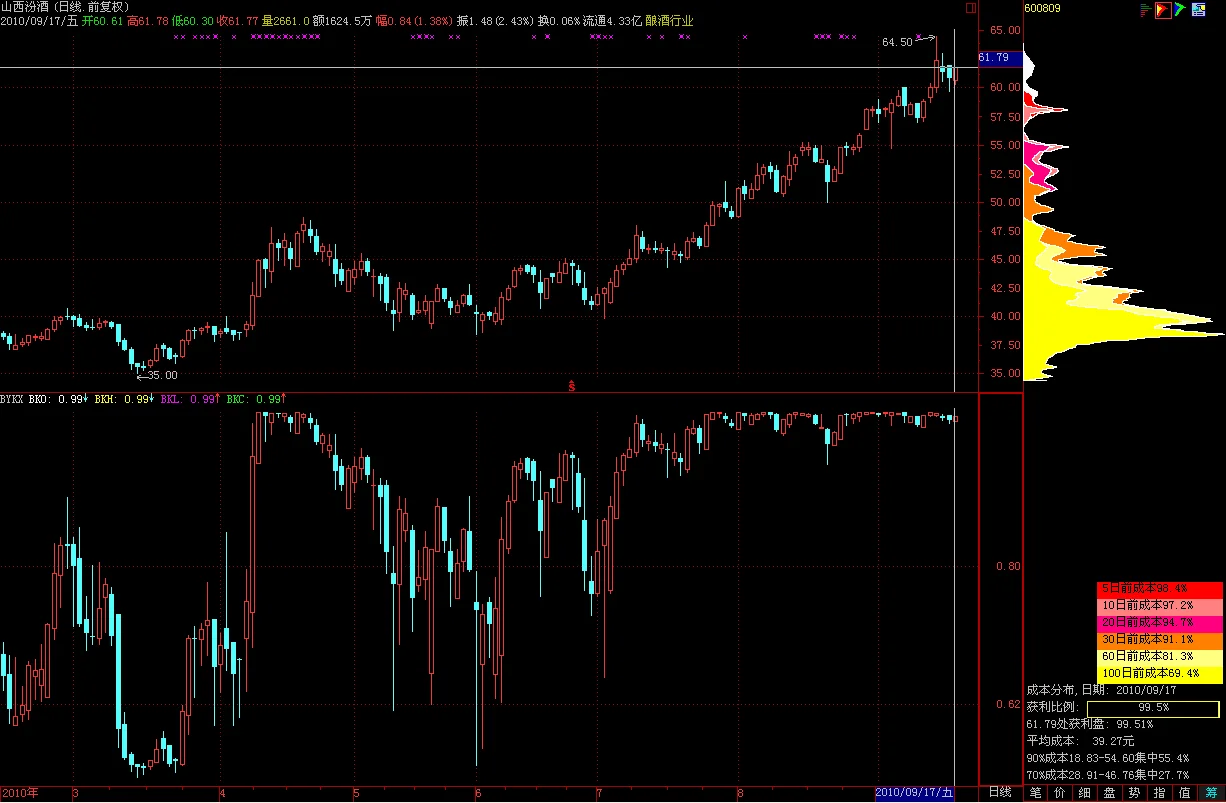Click the BKH: 0.99 indicator value
The image size is (1226, 803).
(x=125, y=399)
